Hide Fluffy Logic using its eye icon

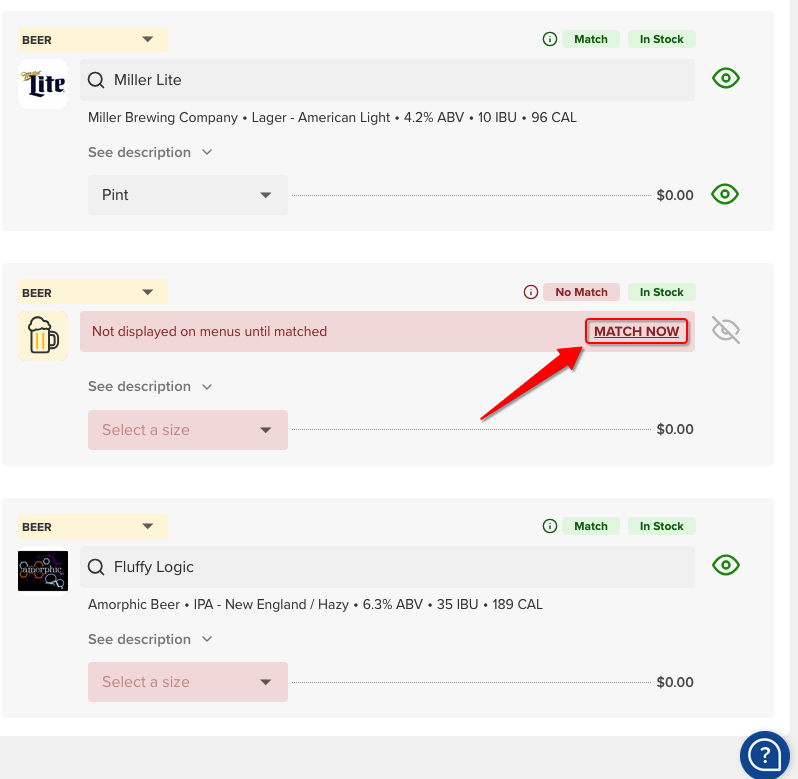[x=725, y=565]
